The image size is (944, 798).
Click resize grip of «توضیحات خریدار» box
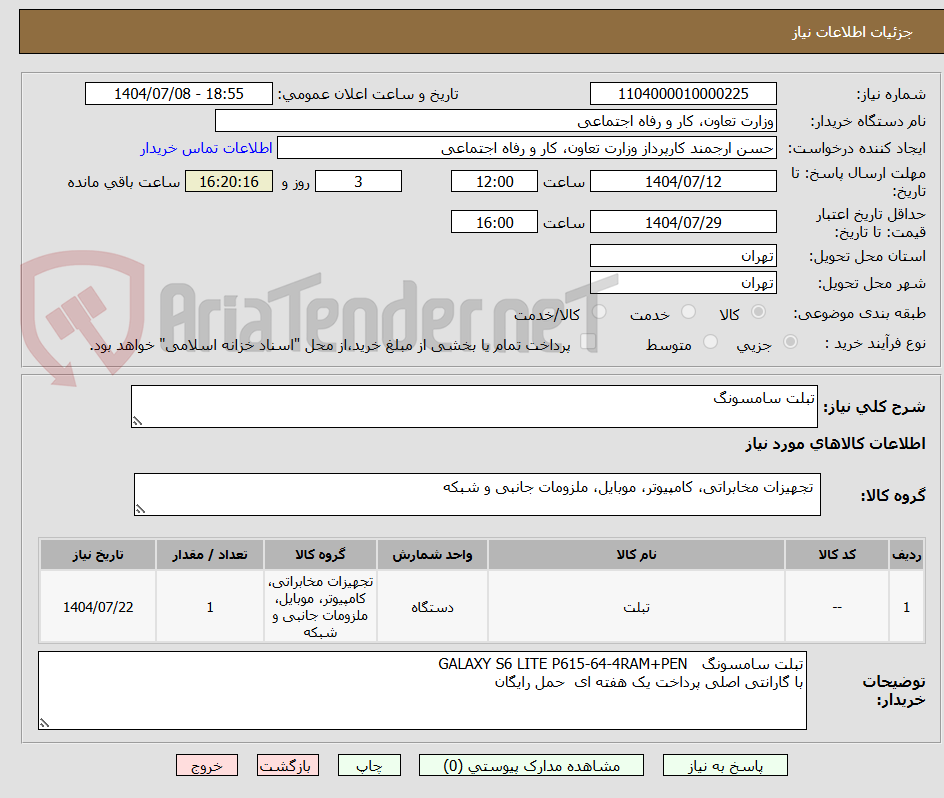click(x=45, y=724)
